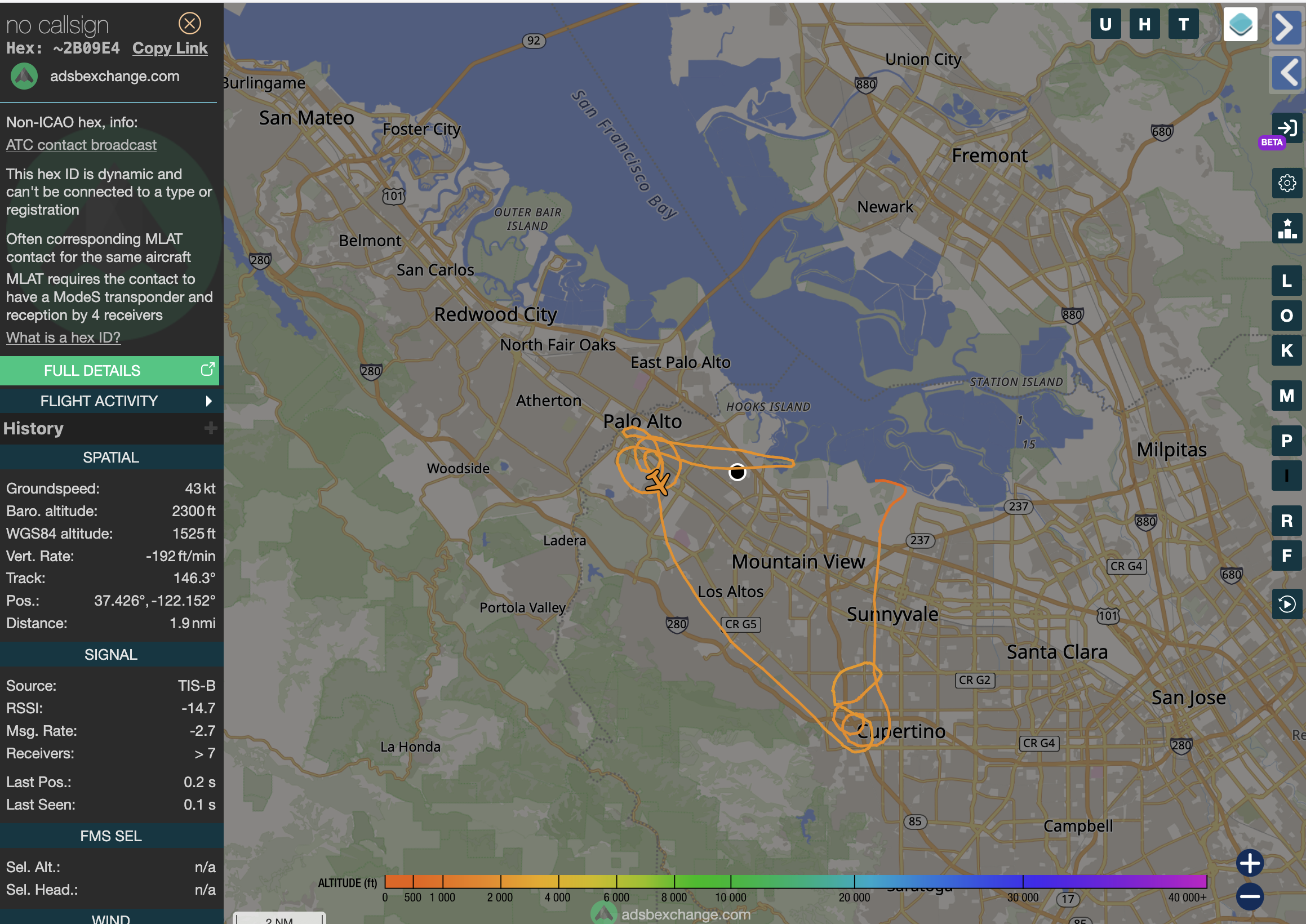Image resolution: width=1306 pixels, height=924 pixels.
Task: Open the replay playback icon
Action: pos(1287,603)
